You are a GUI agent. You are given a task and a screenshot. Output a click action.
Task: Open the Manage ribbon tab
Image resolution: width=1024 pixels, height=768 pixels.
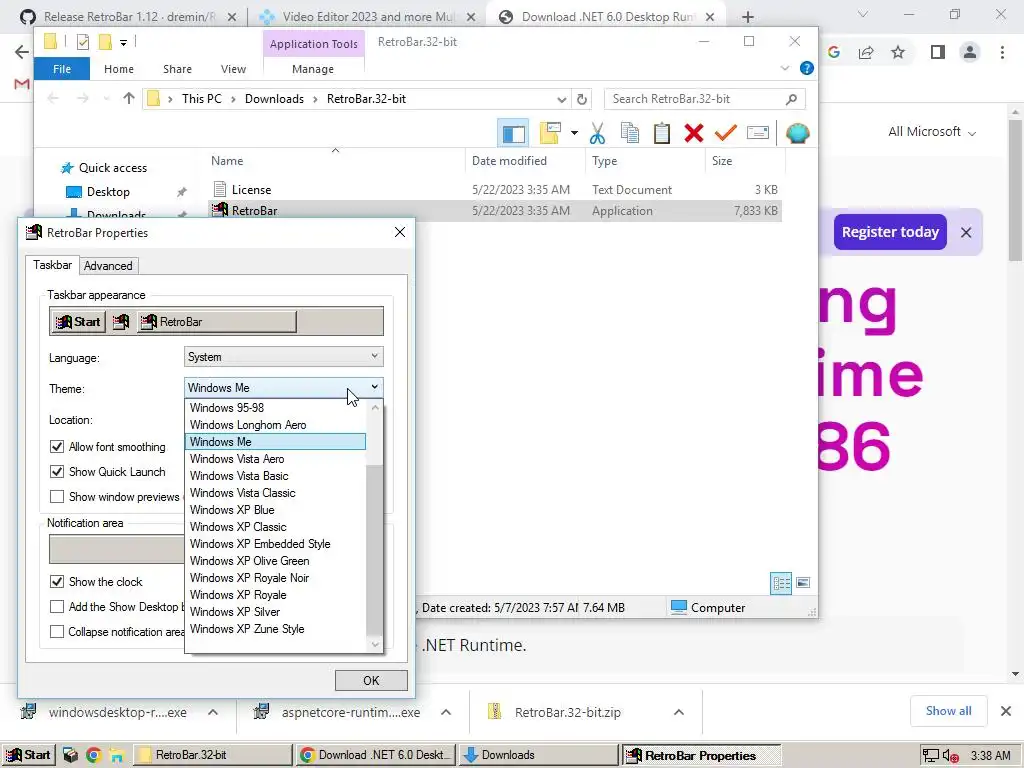tap(313, 69)
